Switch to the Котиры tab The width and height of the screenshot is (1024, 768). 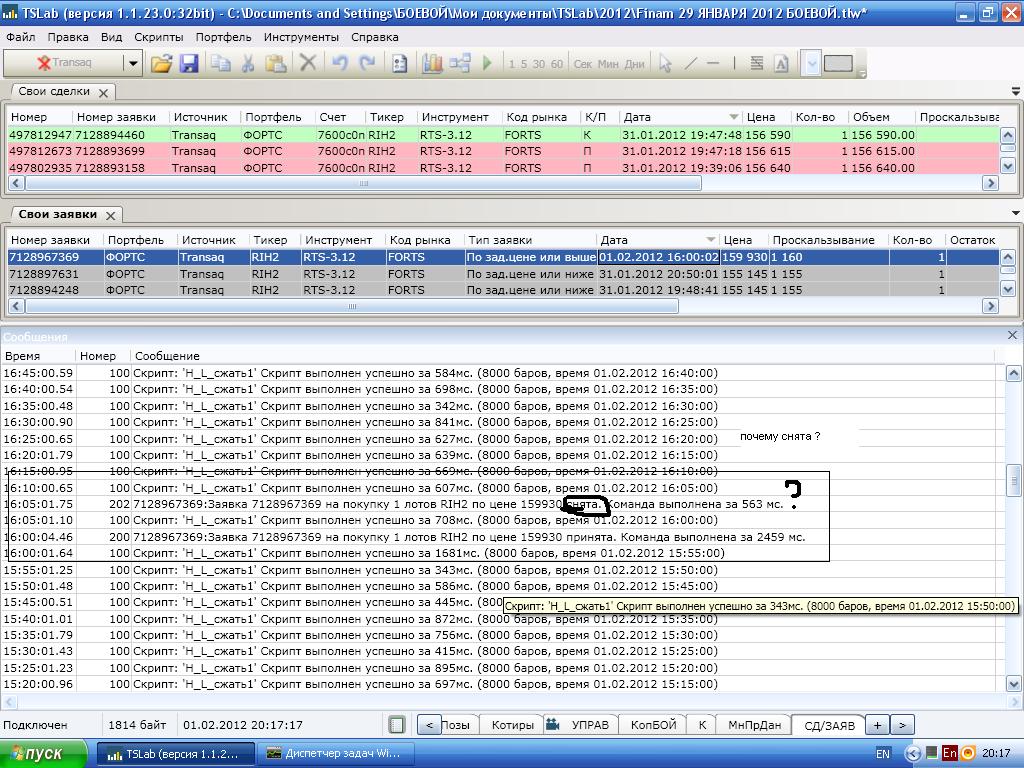pyautogui.click(x=512, y=725)
